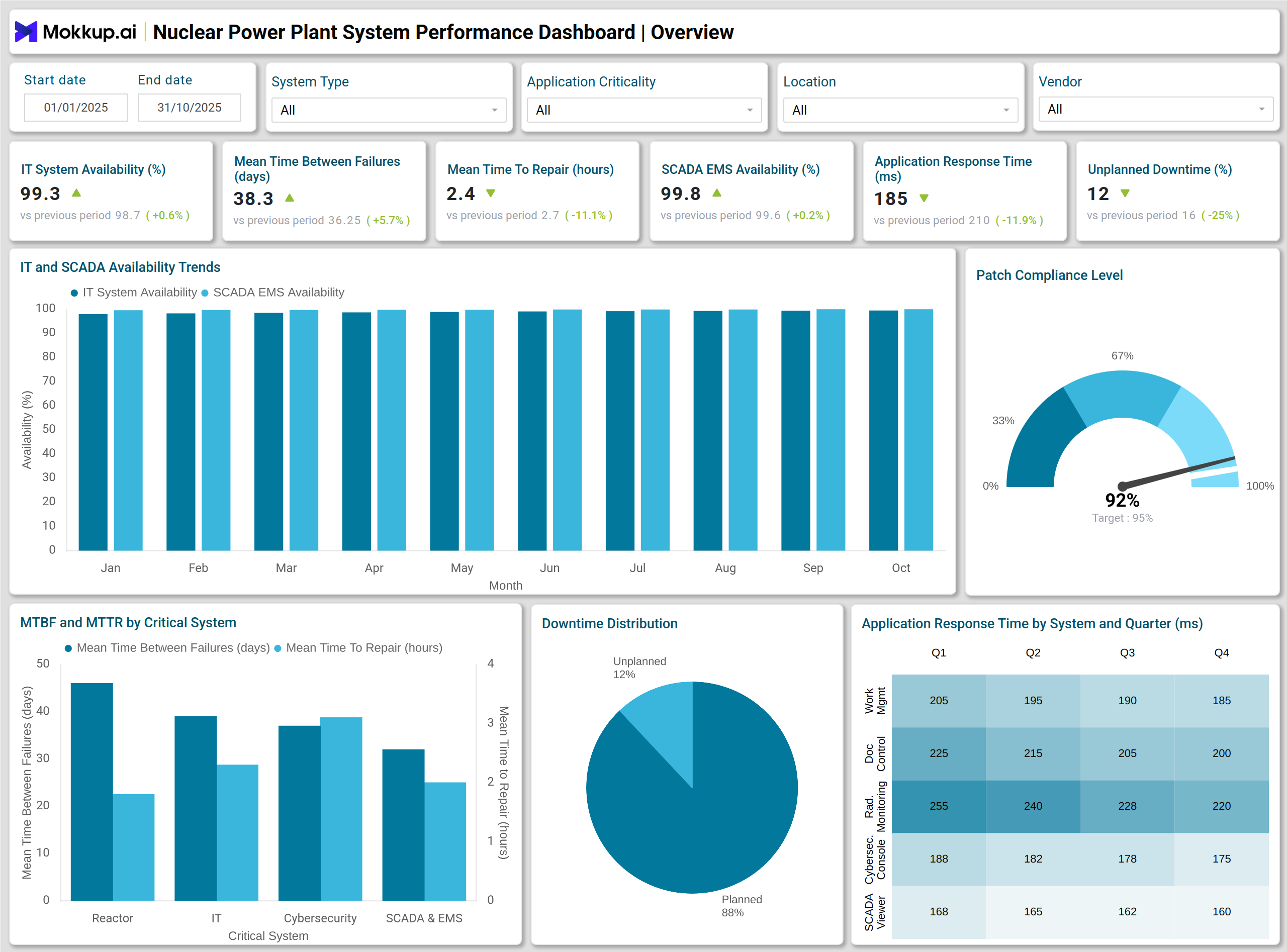Click the MTBF green up-trend arrow

[290, 198]
